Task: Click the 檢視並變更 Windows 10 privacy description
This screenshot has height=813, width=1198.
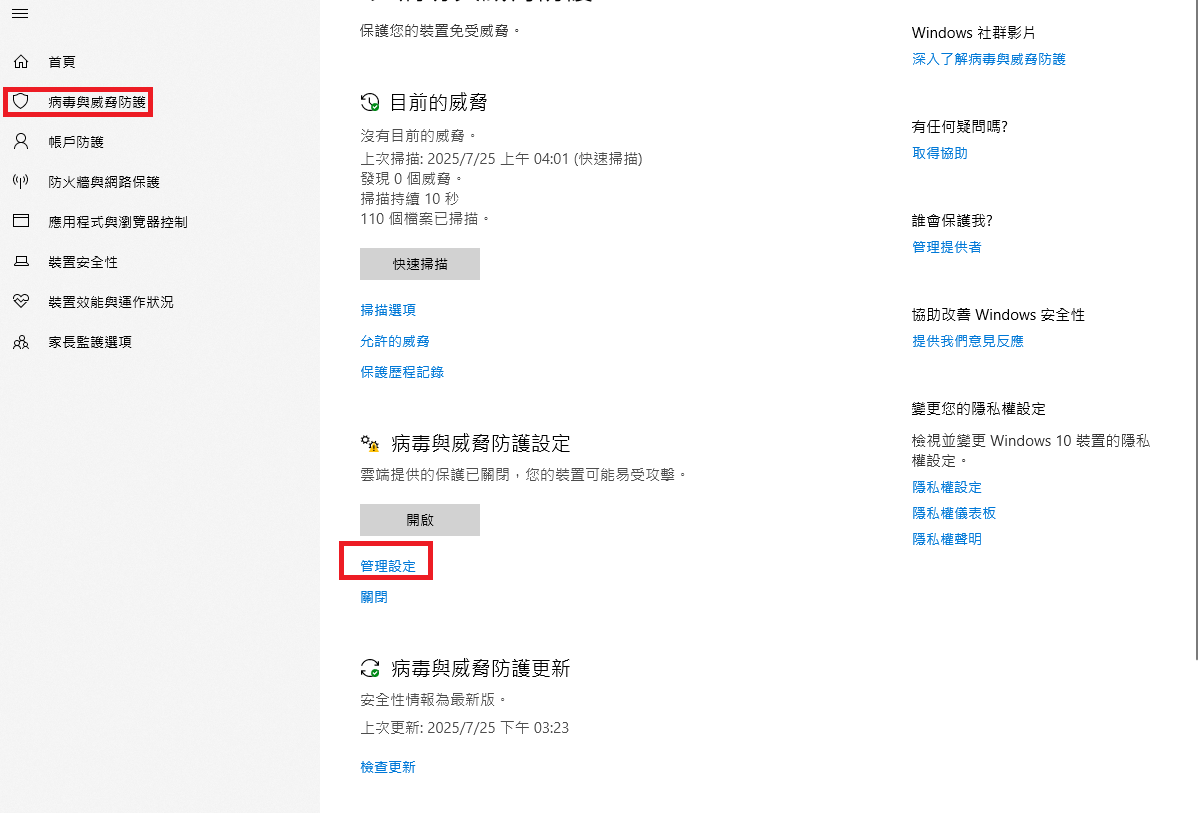Action: click(x=1031, y=451)
